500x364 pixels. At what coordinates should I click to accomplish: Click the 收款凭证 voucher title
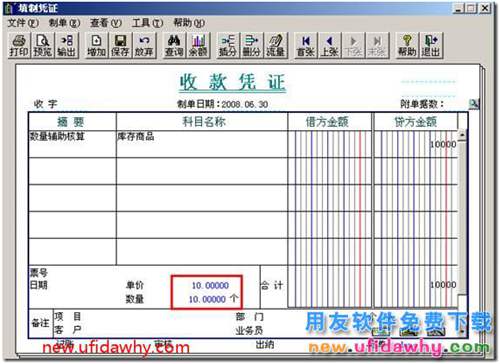[233, 82]
